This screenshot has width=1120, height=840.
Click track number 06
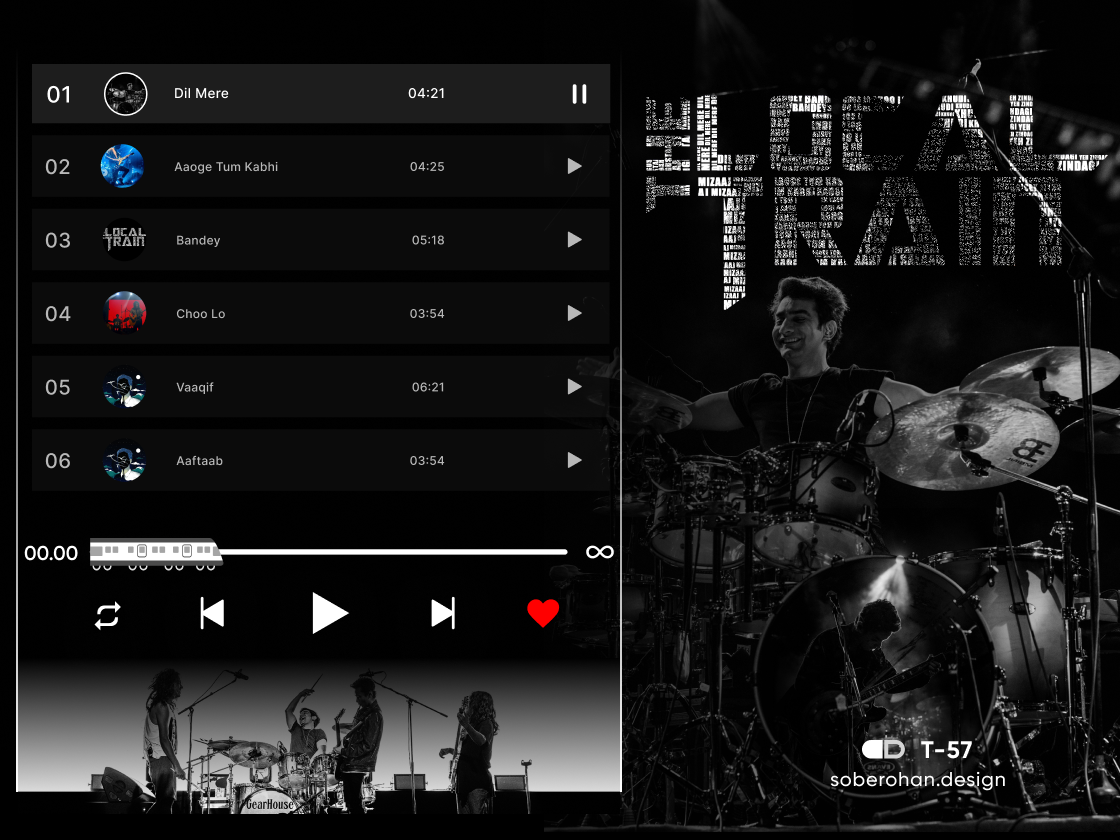click(x=58, y=461)
